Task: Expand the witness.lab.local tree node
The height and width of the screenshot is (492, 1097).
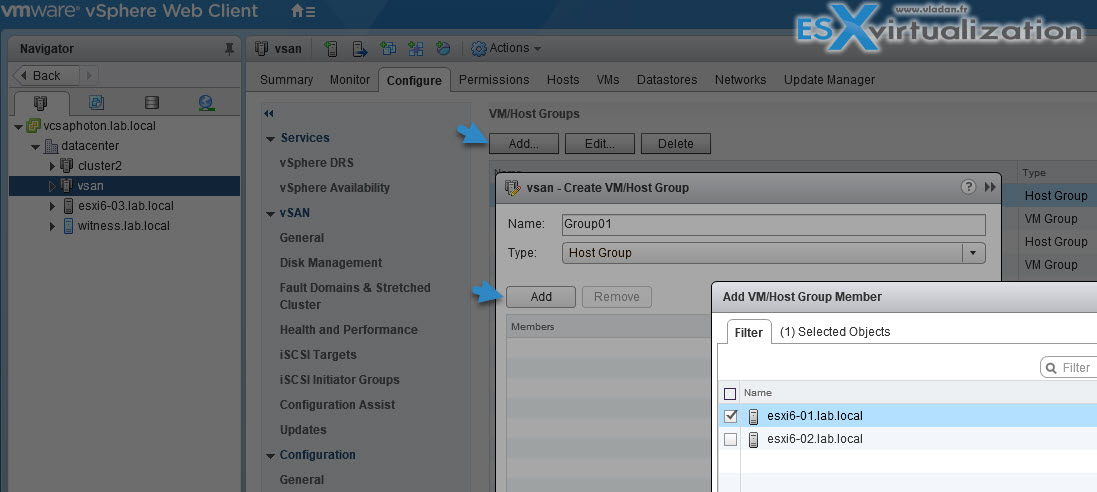Action: 52,226
